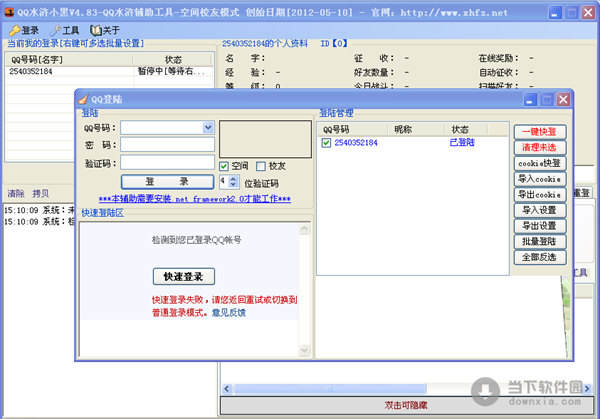Screen dimensions: 600x419
Task: Open the .net framework2.0 requirement link
Action: point(195,199)
